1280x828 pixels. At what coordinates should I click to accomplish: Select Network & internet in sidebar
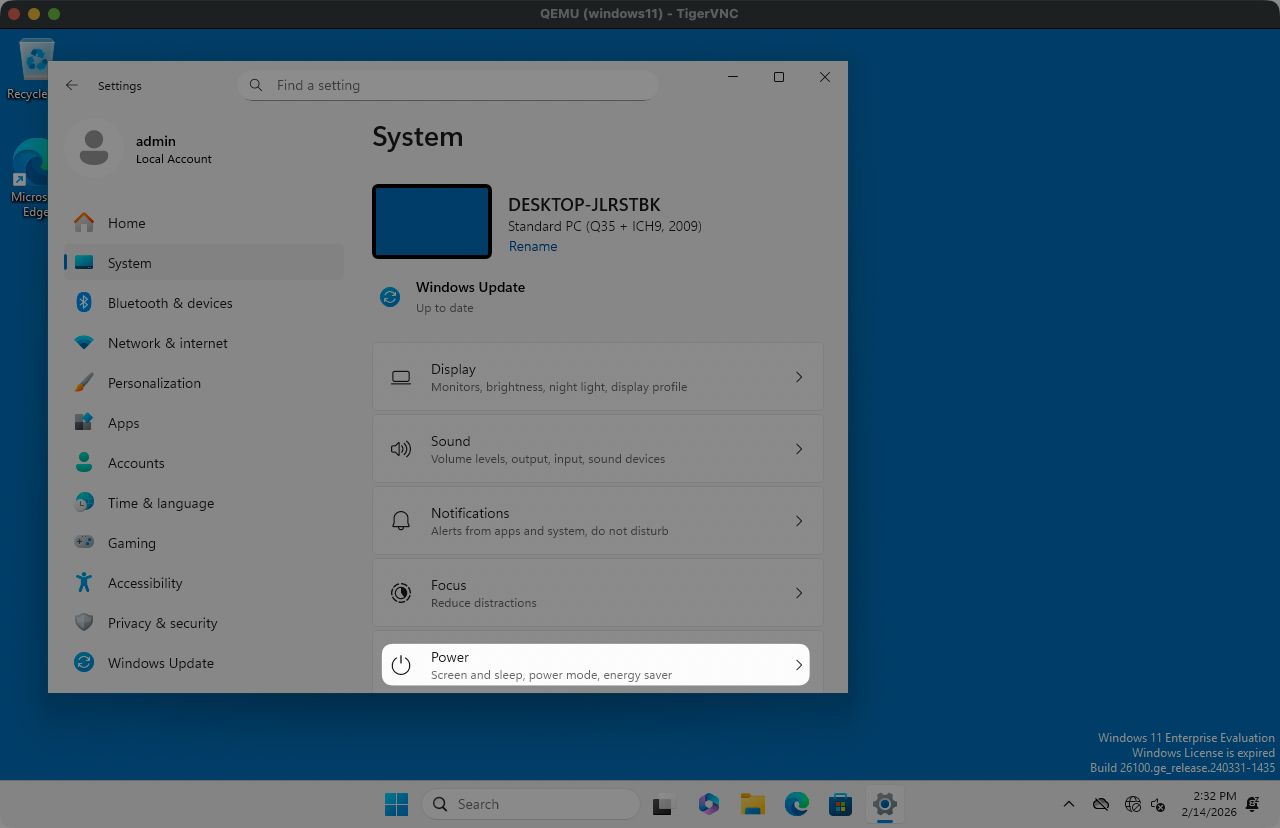pos(167,343)
